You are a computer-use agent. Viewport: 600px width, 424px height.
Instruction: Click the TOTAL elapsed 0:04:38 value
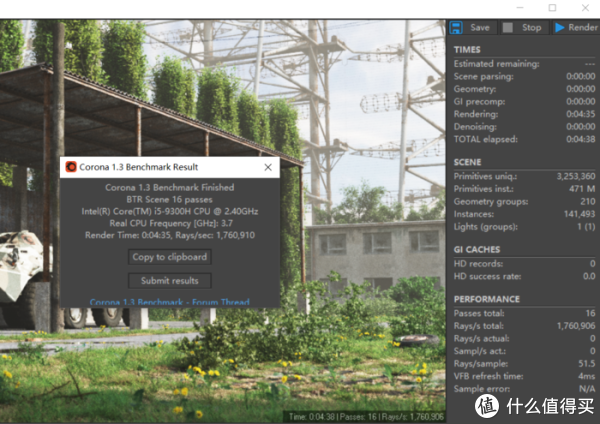point(580,139)
